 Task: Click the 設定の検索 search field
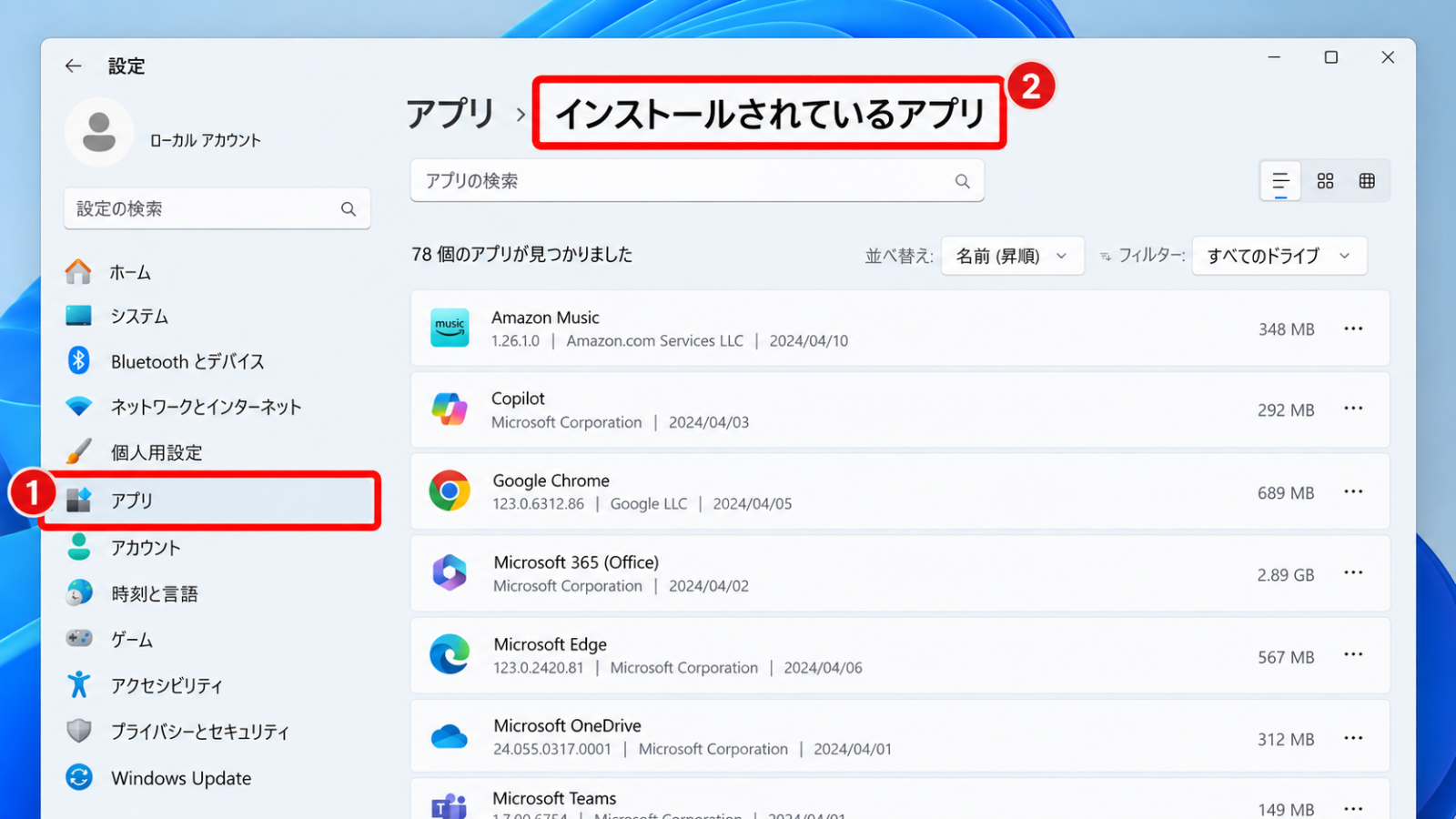(x=217, y=209)
